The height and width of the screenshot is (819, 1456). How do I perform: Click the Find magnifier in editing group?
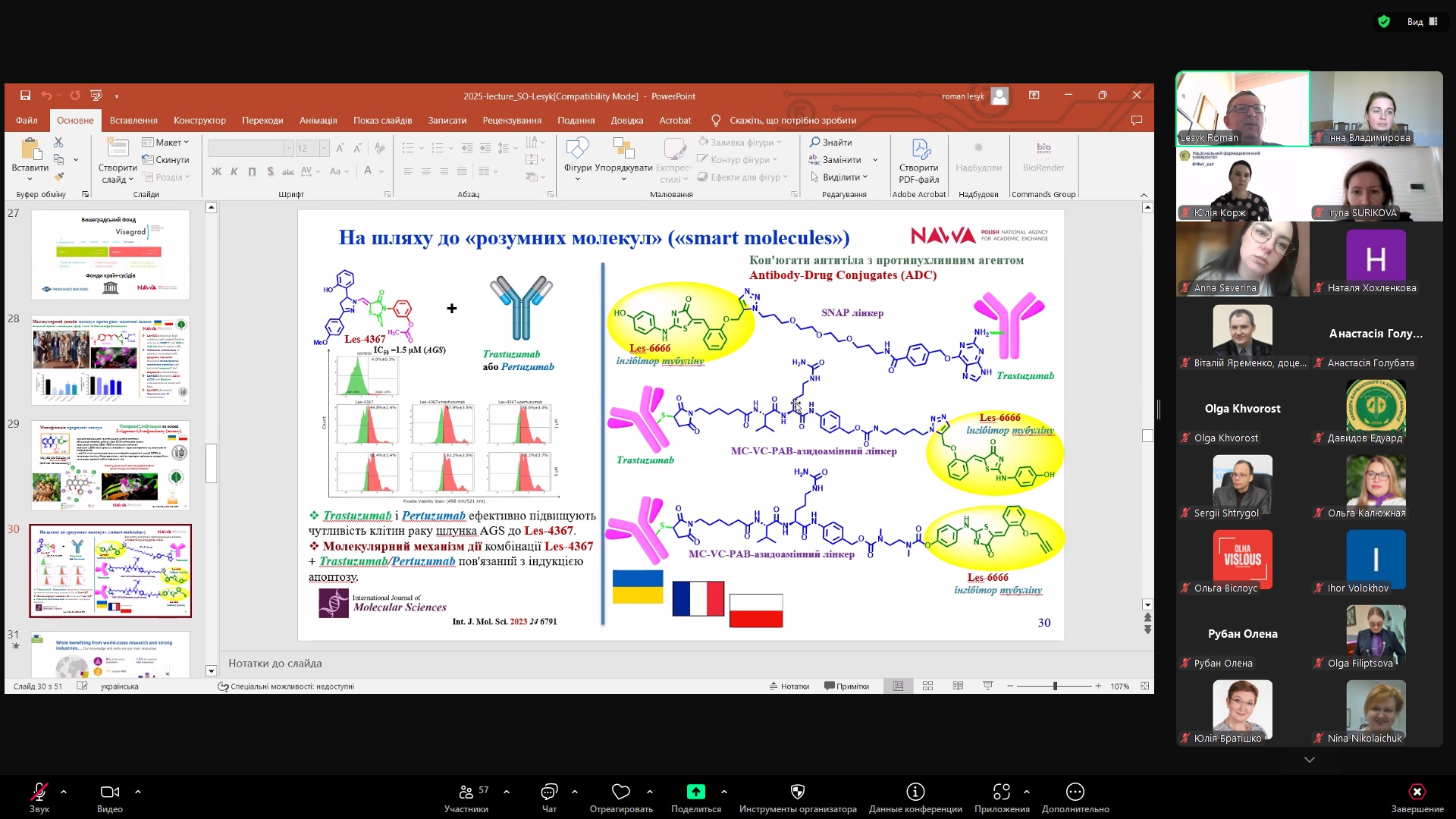[815, 143]
